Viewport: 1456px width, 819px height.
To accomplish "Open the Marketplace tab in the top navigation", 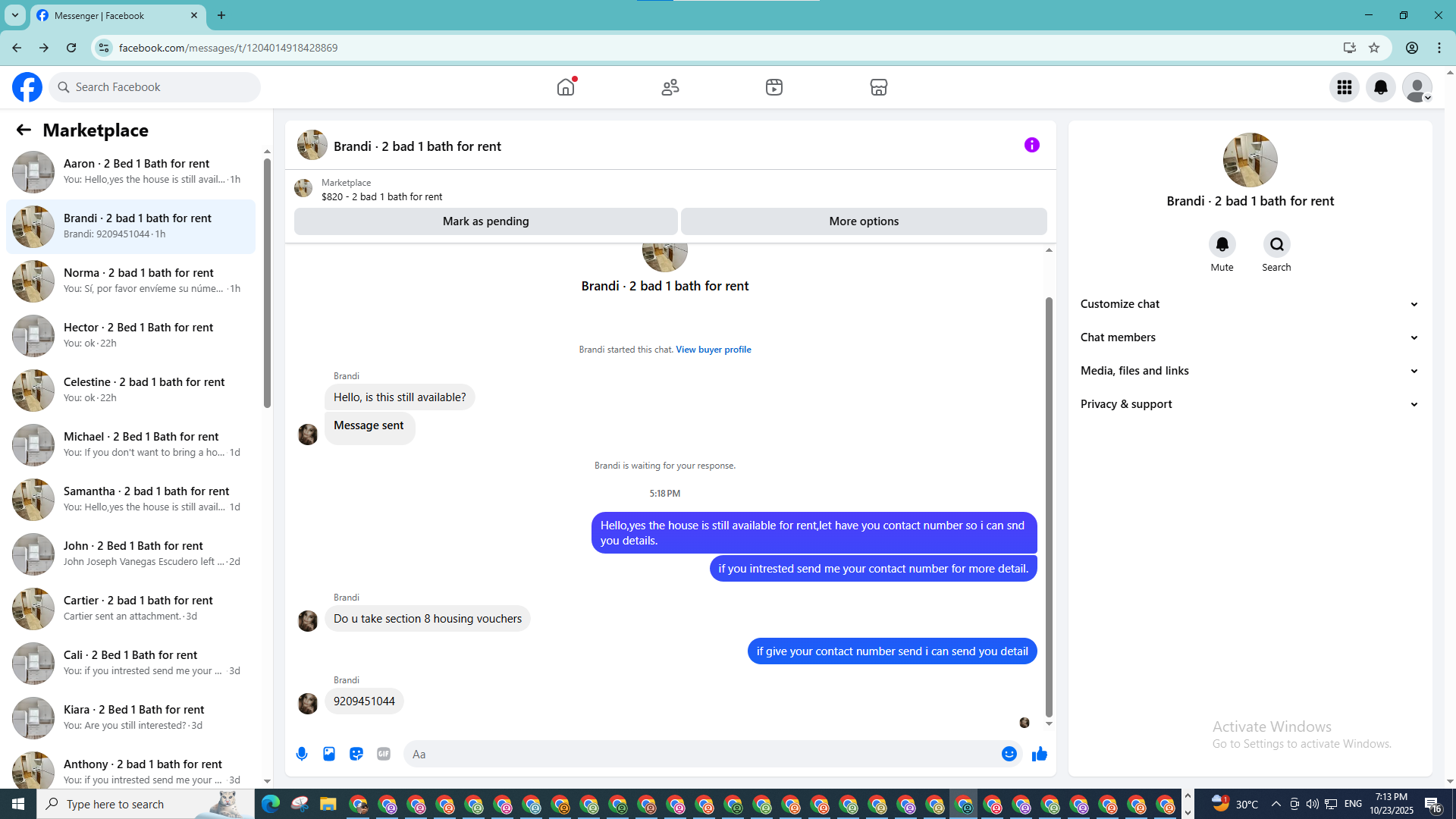I will [878, 87].
